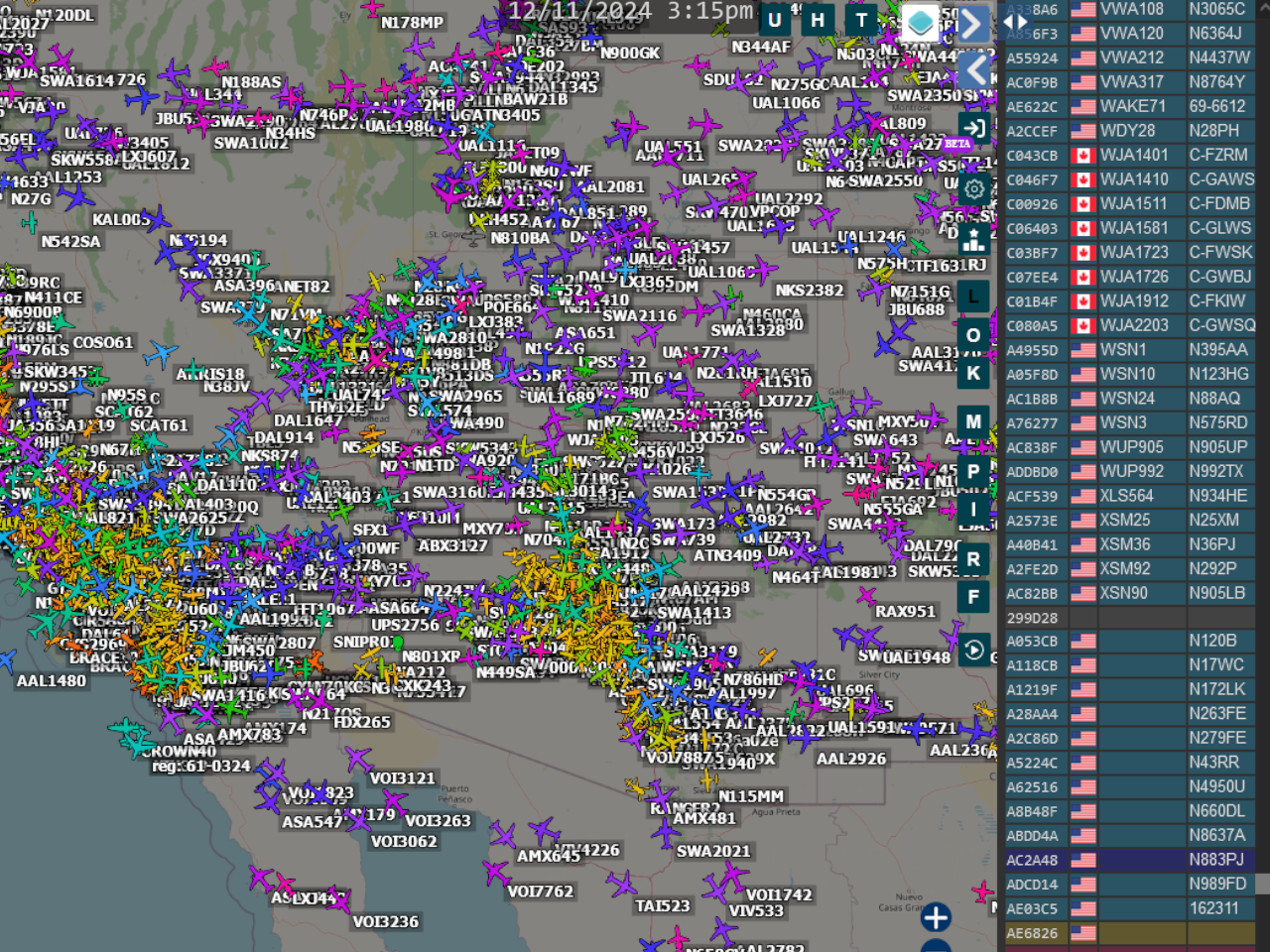This screenshot has width=1270, height=952.
Task: Click hex code 299D28 in the table
Action: pos(1032,617)
